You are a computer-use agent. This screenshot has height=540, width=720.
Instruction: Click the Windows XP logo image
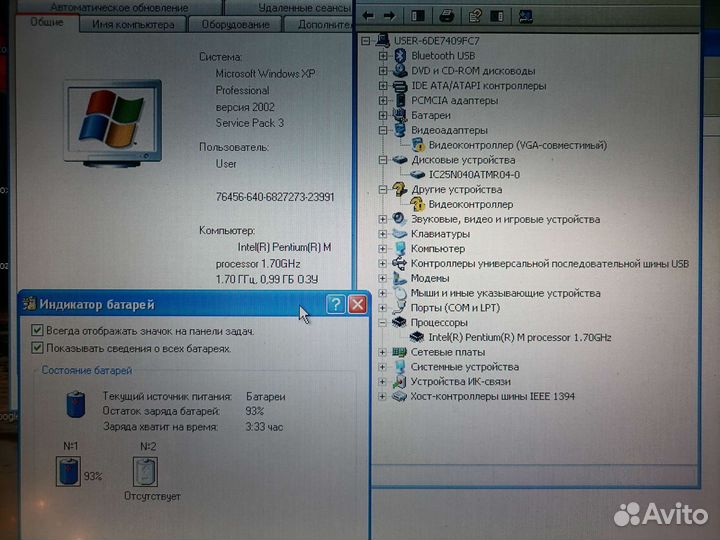tap(112, 123)
